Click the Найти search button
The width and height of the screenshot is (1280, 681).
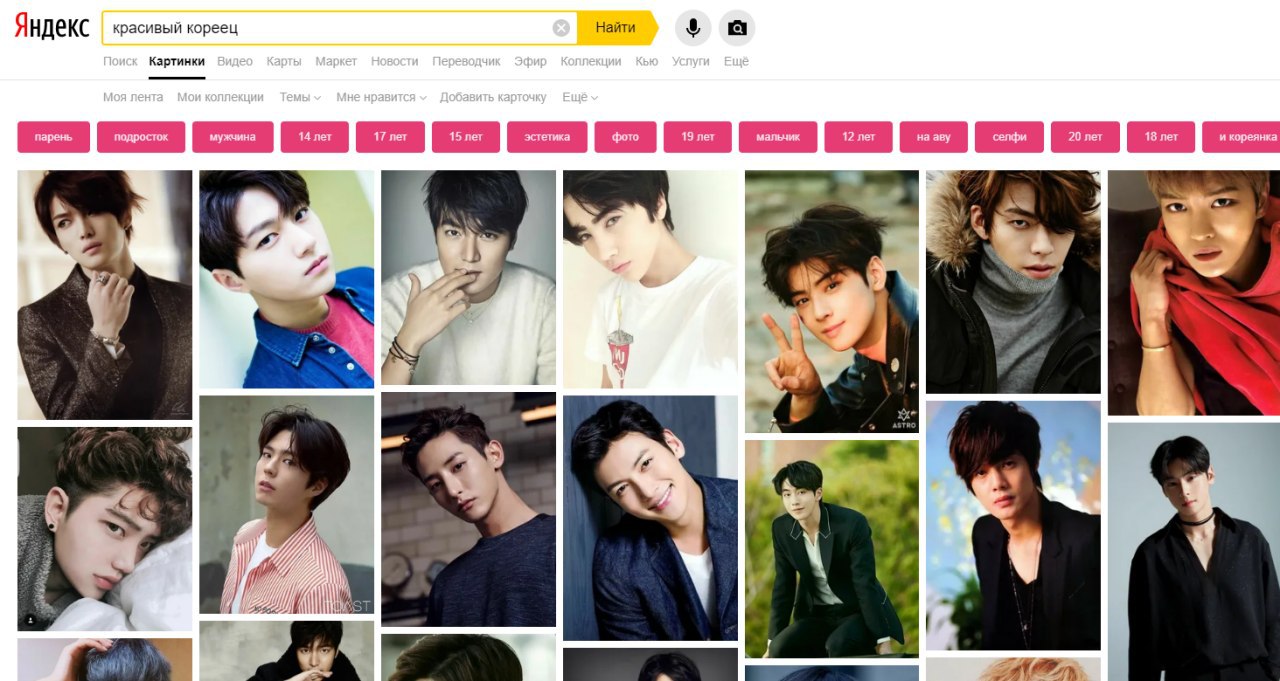pos(616,28)
